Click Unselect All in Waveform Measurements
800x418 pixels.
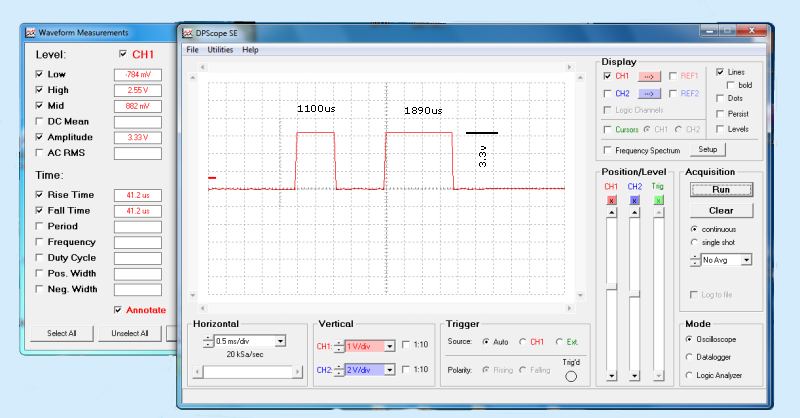click(x=130, y=333)
